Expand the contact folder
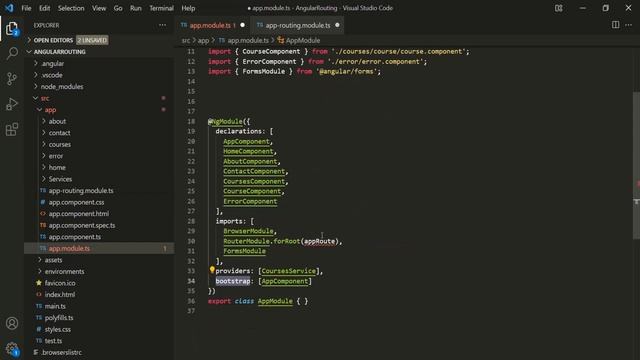This screenshot has height=360, width=640. pos(60,133)
